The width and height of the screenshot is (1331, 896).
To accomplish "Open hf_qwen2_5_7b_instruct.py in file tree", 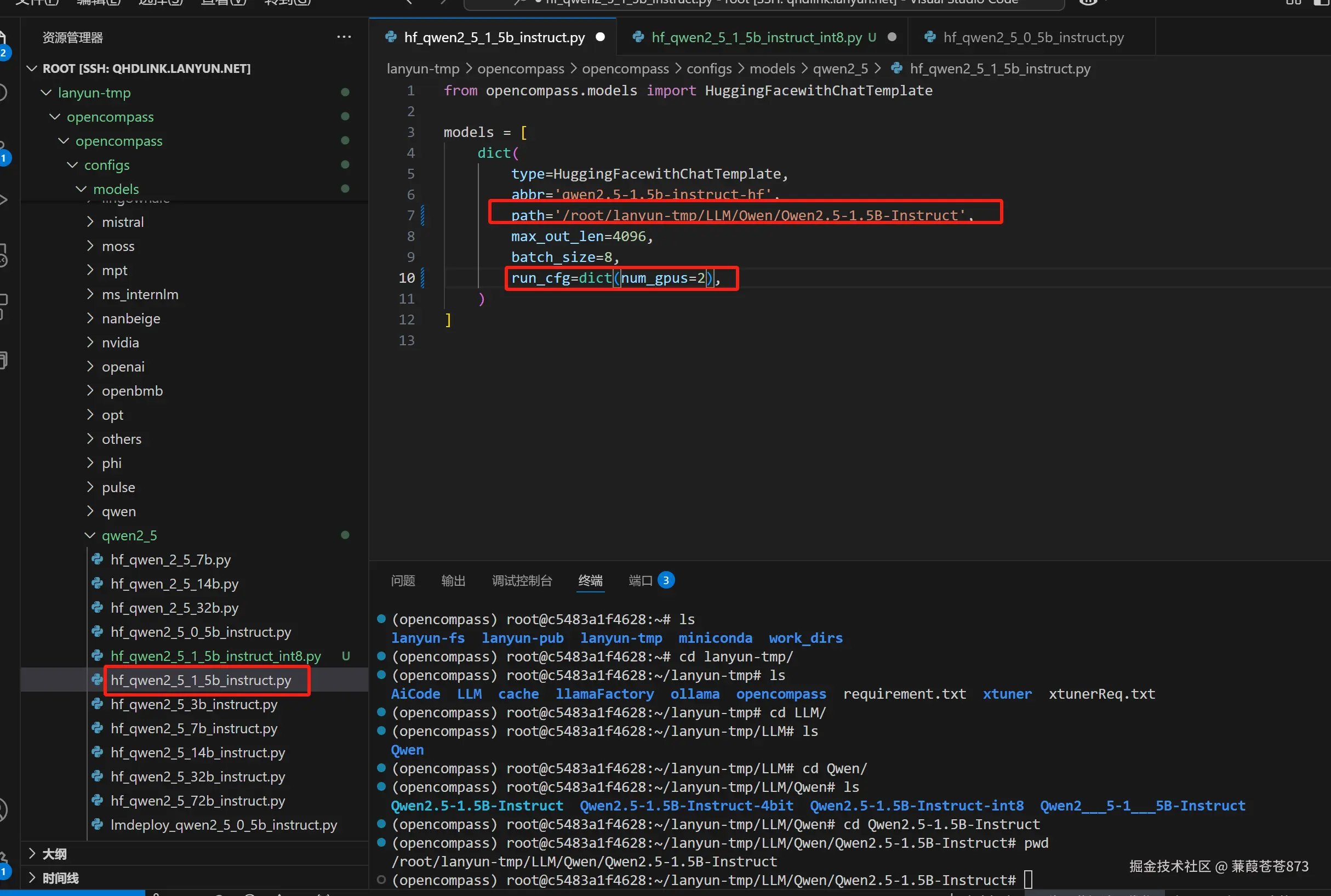I will [x=193, y=728].
